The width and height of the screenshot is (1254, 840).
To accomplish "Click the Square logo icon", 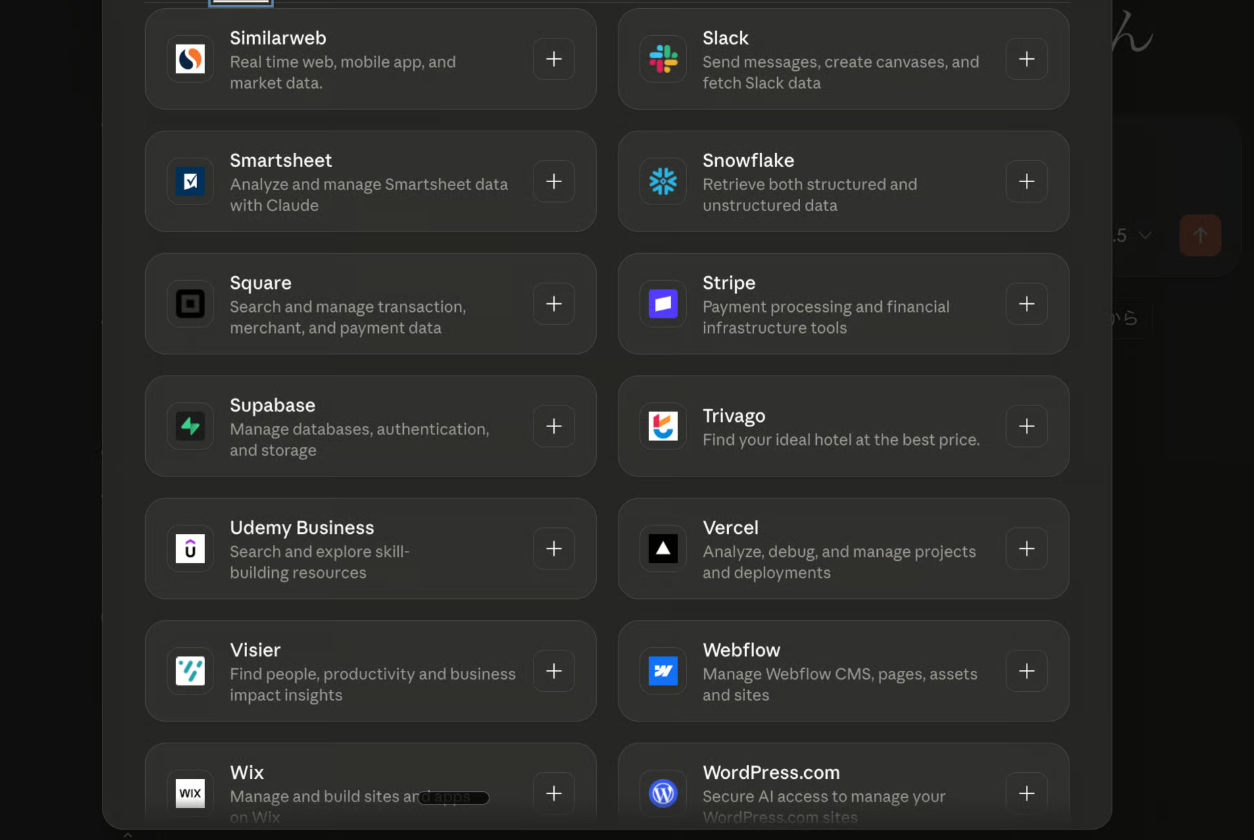I will (190, 304).
